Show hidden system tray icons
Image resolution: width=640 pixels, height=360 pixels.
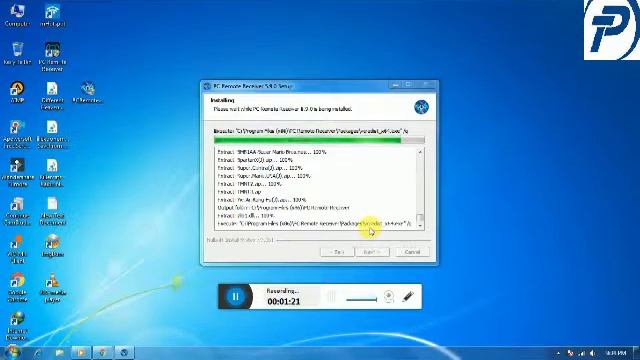pos(558,353)
